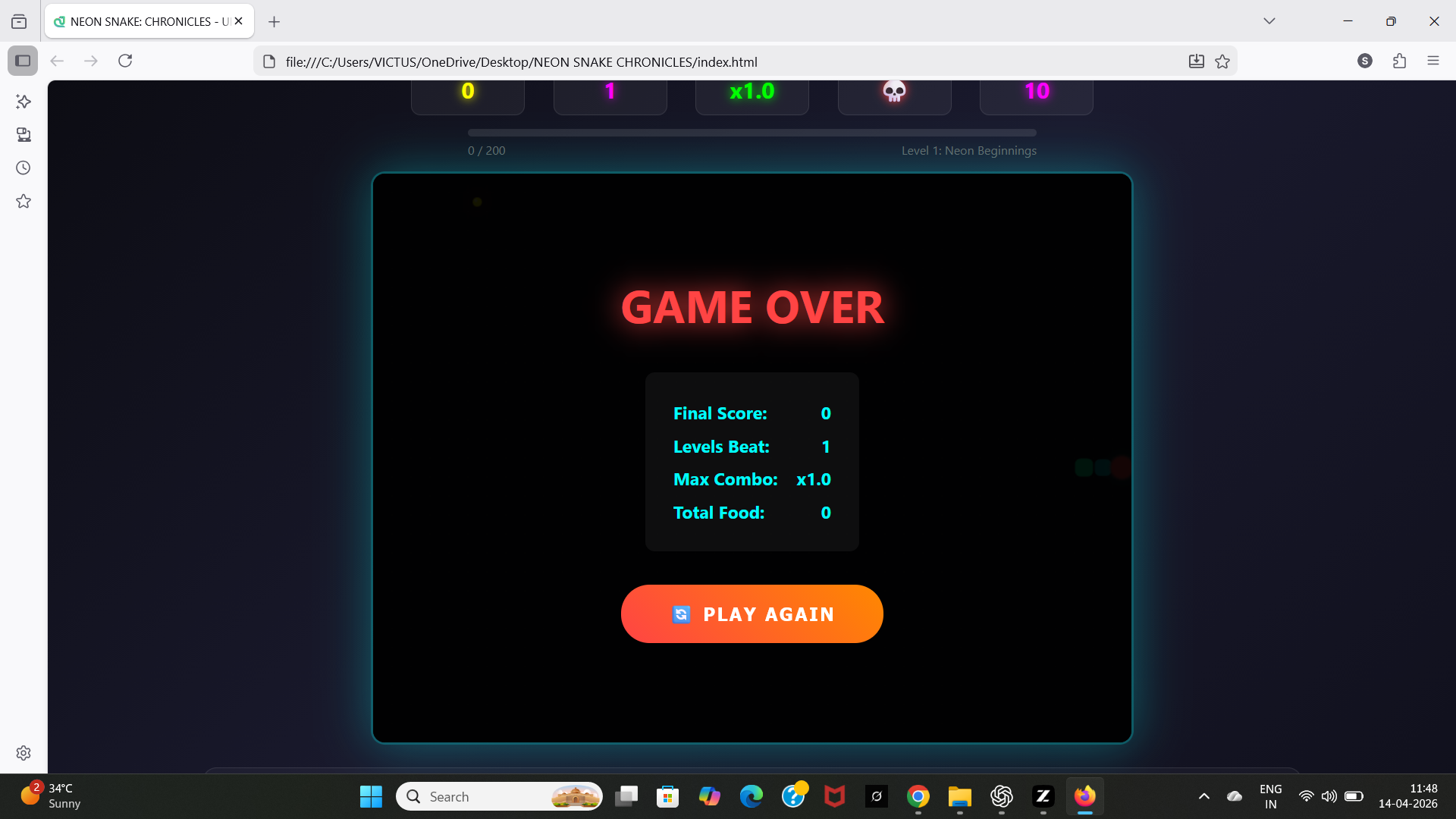This screenshot has height=819, width=1456.
Task: Click the taskbar Search box
Action: pos(499,796)
